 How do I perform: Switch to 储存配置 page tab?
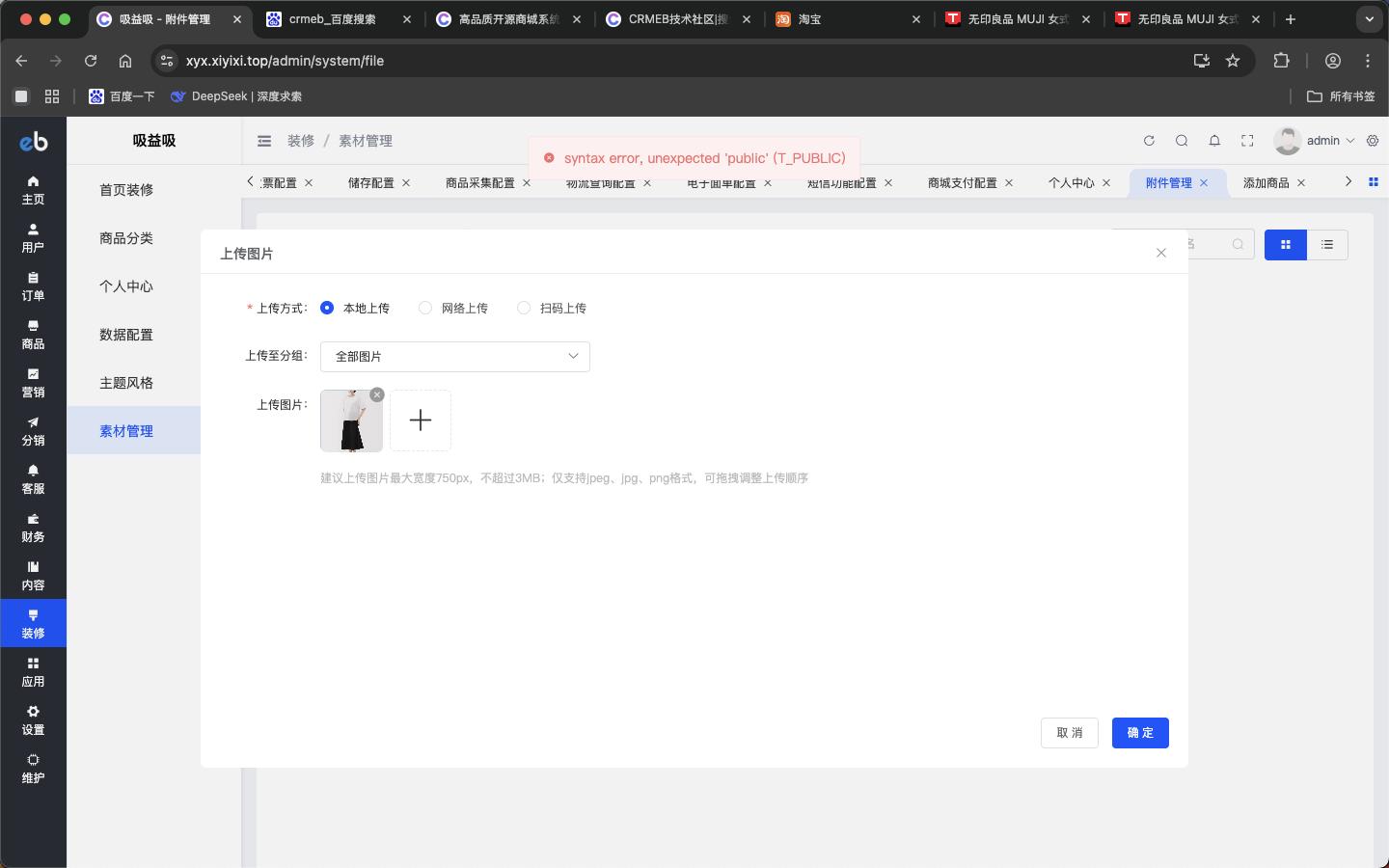[x=371, y=183]
